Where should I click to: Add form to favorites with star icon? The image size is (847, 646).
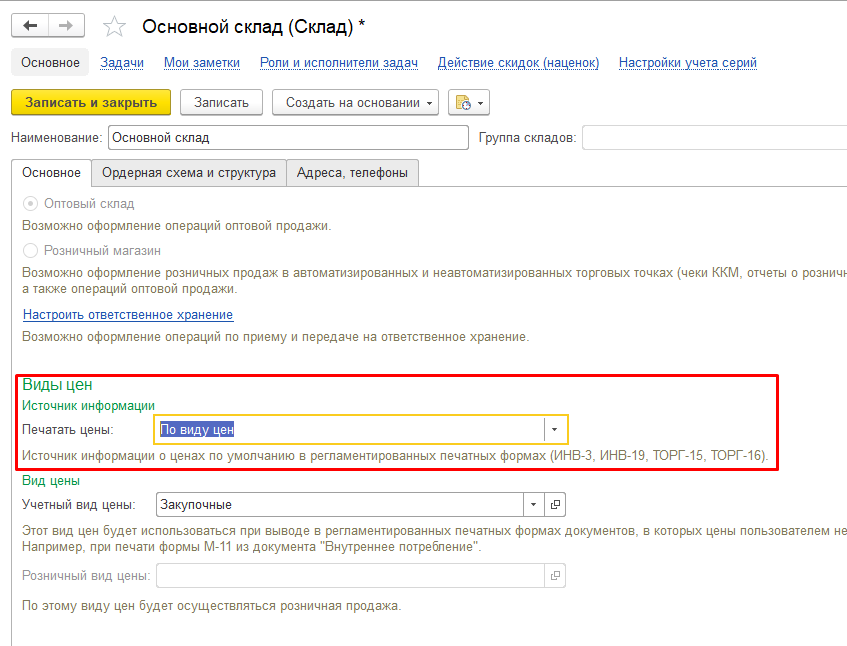(x=116, y=27)
